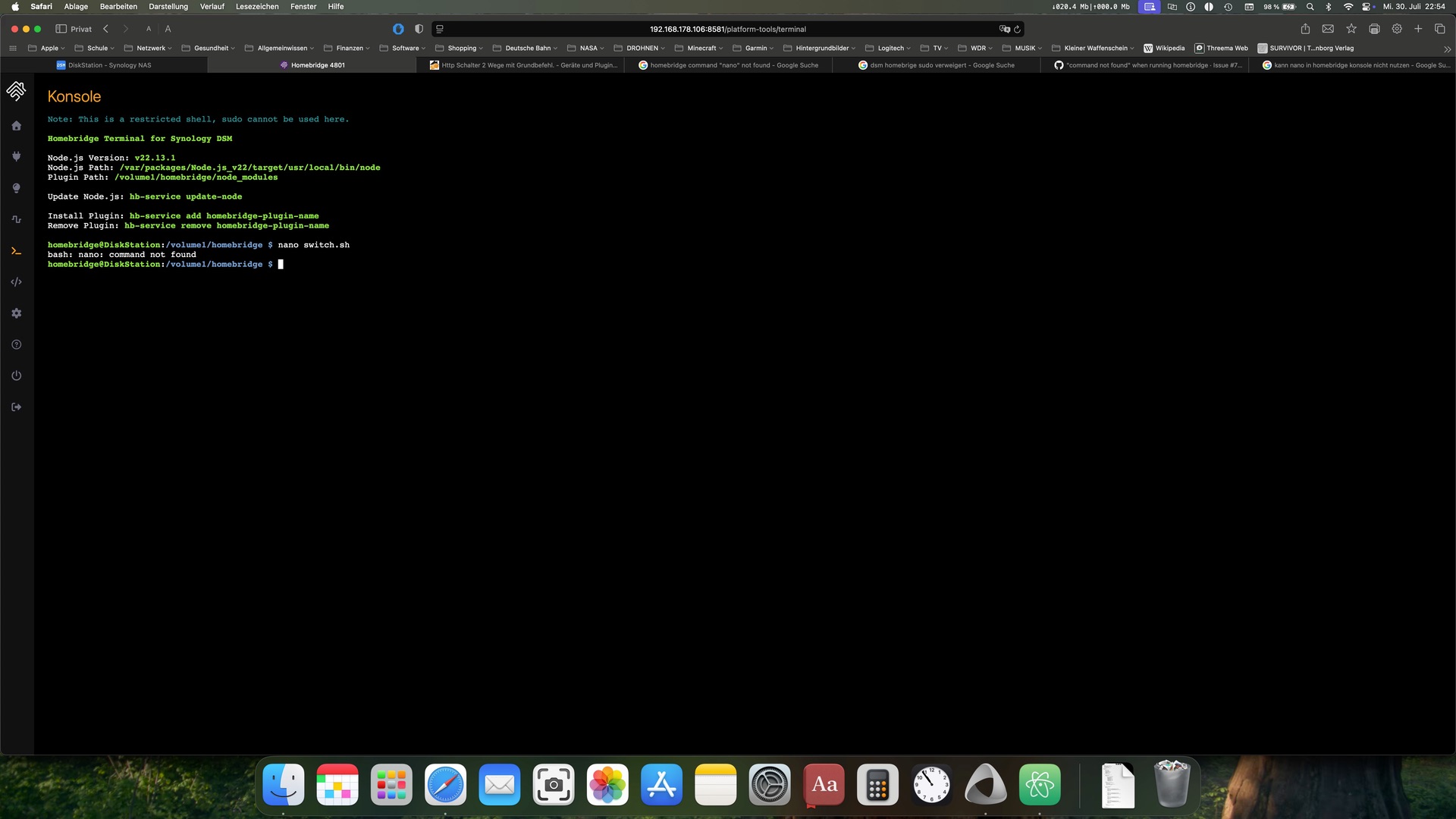Open the Lesezeichen menu in menu bar
This screenshot has height=819, width=1456.
256,6
